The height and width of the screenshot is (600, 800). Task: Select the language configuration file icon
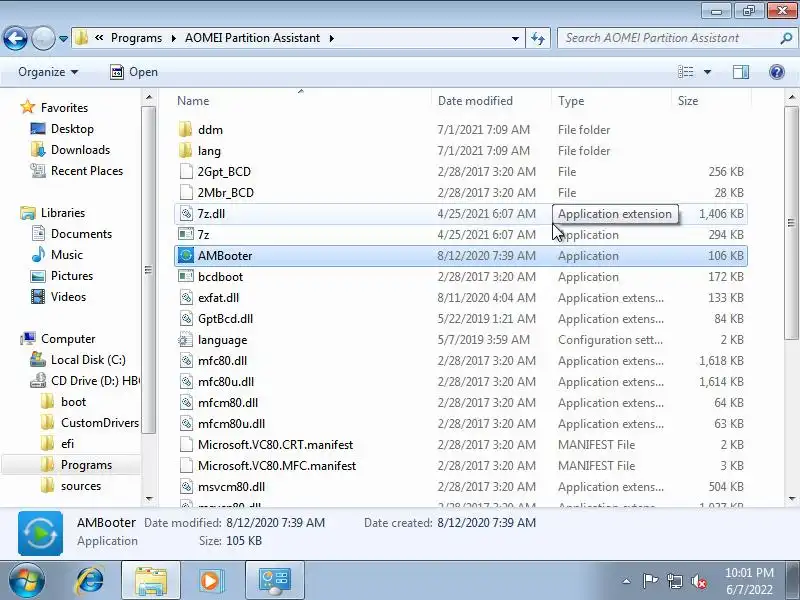click(x=186, y=339)
